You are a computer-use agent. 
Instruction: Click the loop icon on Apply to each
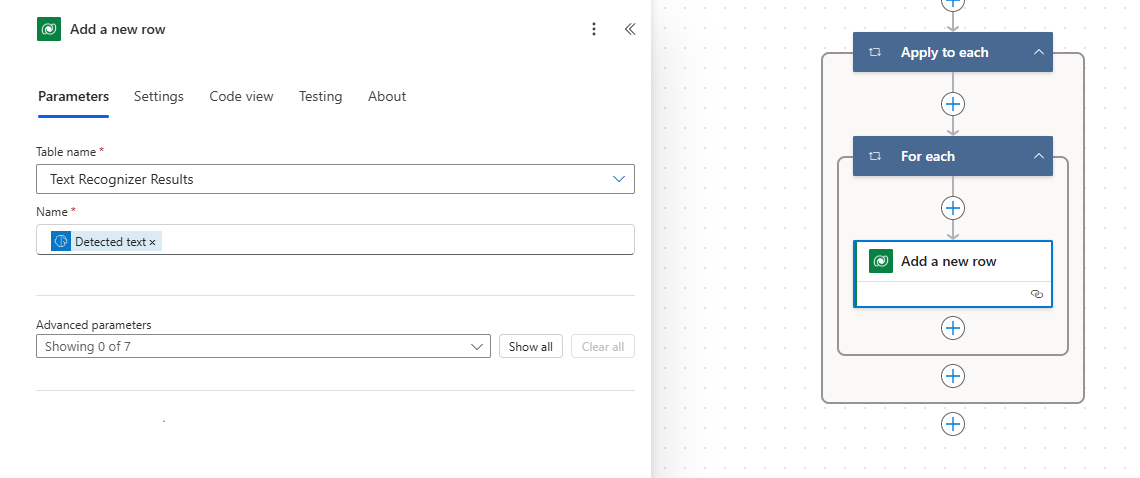coord(875,52)
